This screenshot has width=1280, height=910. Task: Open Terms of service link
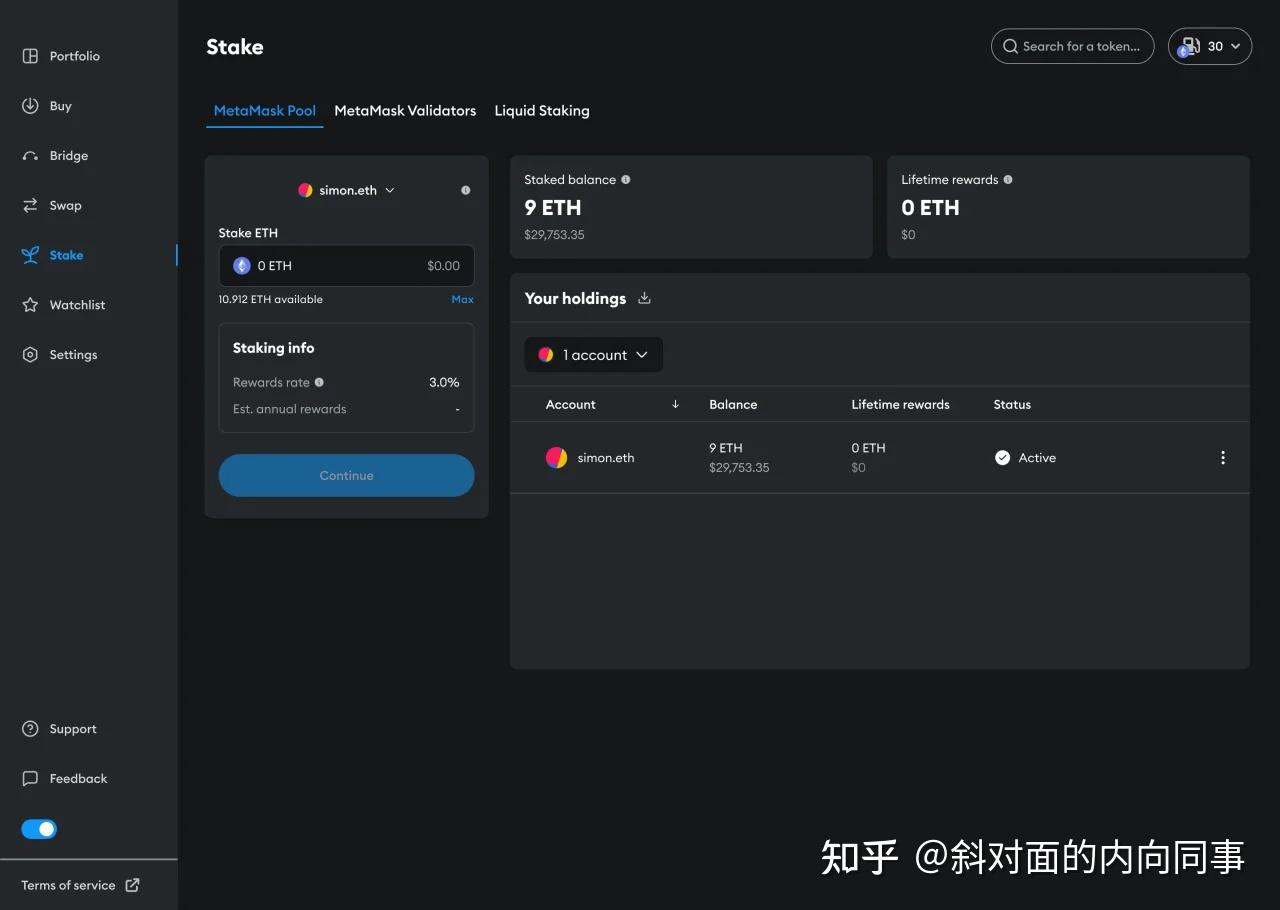(x=80, y=885)
